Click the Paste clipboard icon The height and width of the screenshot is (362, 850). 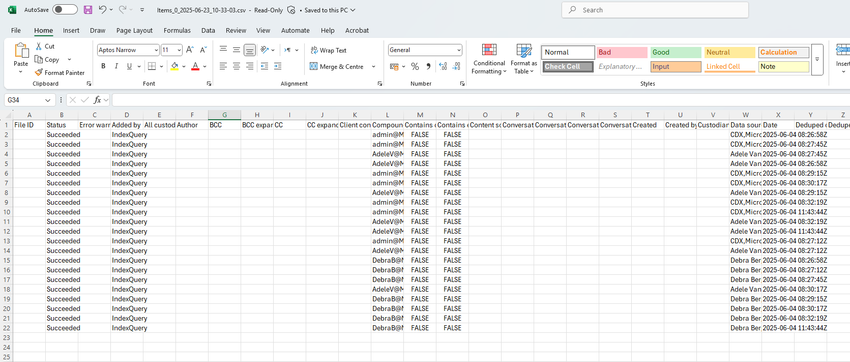click(21, 51)
